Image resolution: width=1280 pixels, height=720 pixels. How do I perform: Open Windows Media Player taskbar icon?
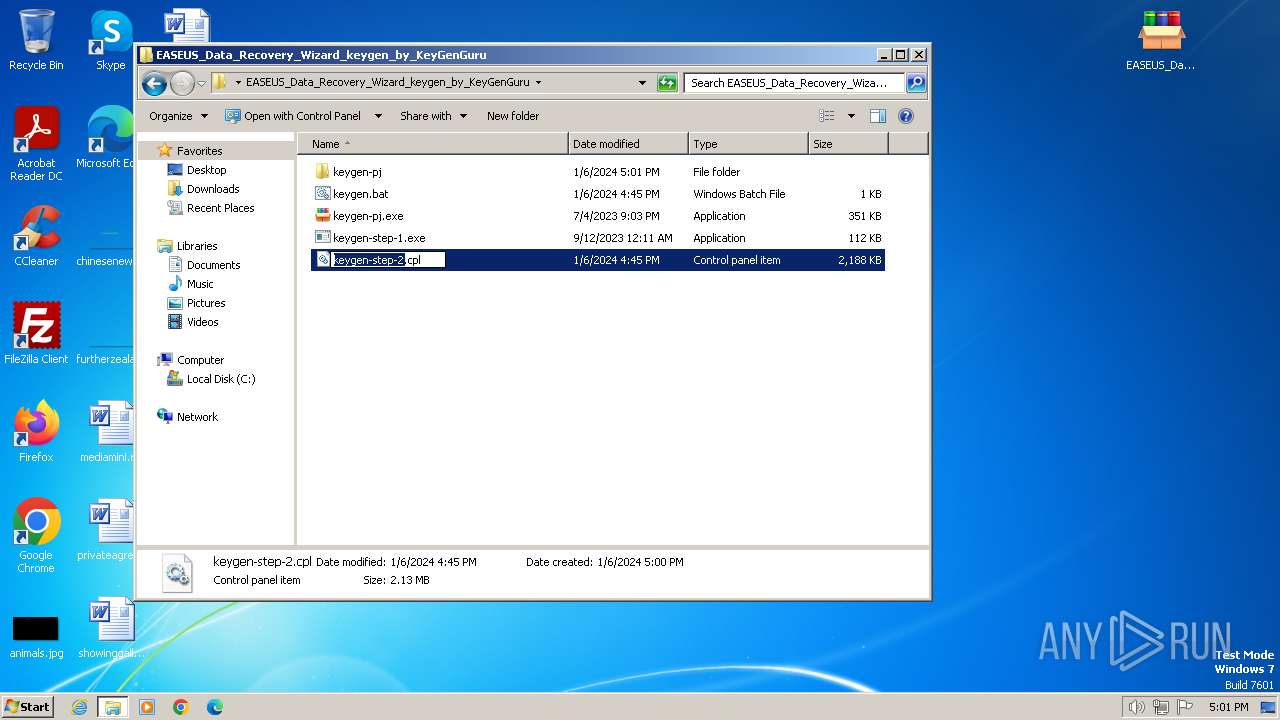click(x=147, y=707)
